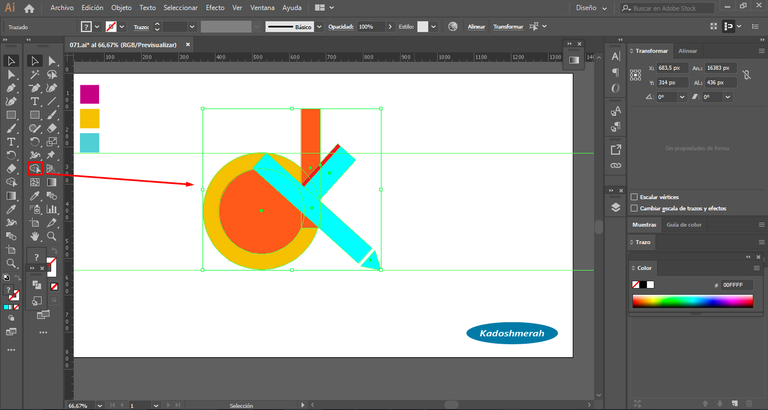The image size is (768, 410).
Task: Open the Estilo graphic style dropdown
Action: 433,26
